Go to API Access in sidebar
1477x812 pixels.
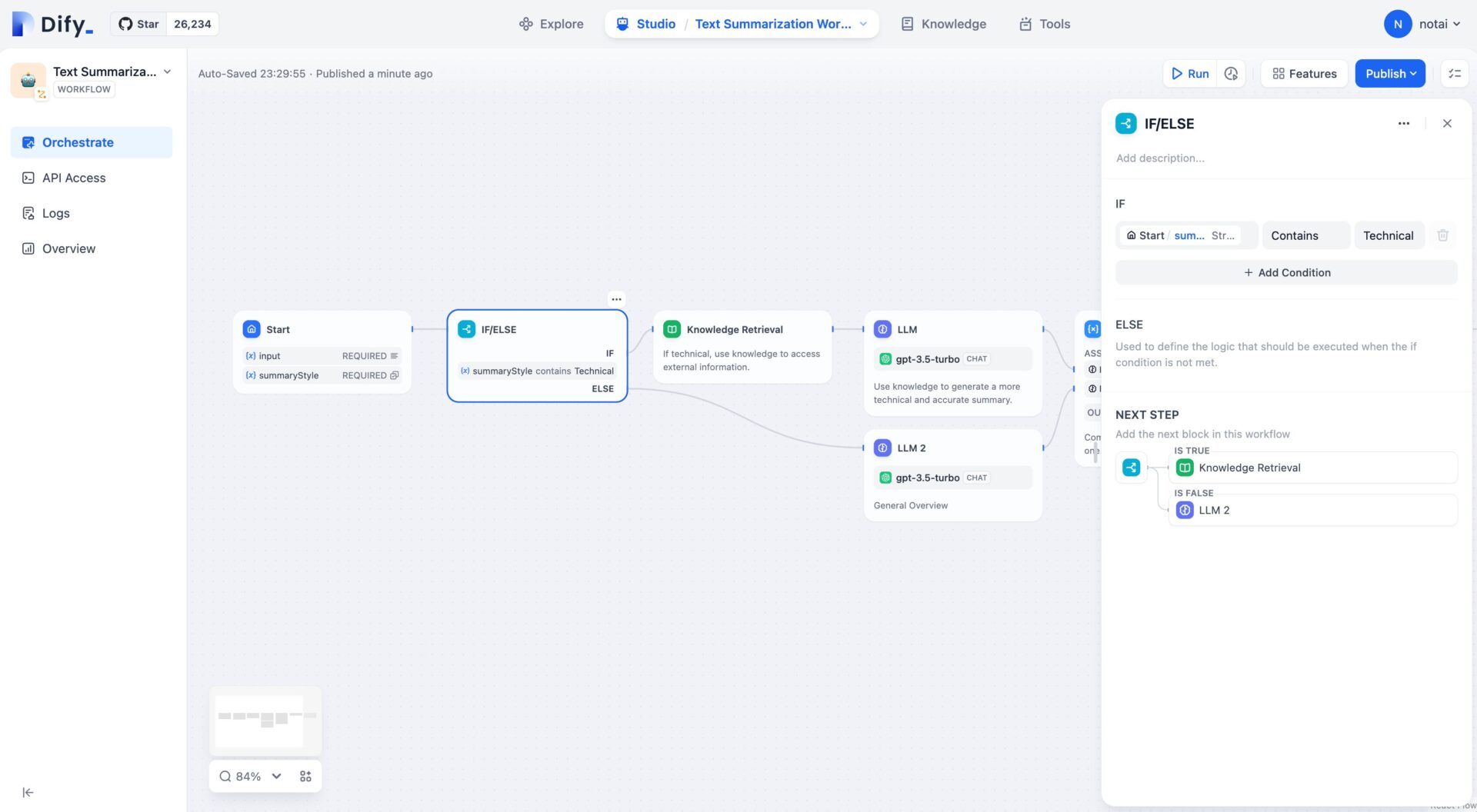coord(74,178)
